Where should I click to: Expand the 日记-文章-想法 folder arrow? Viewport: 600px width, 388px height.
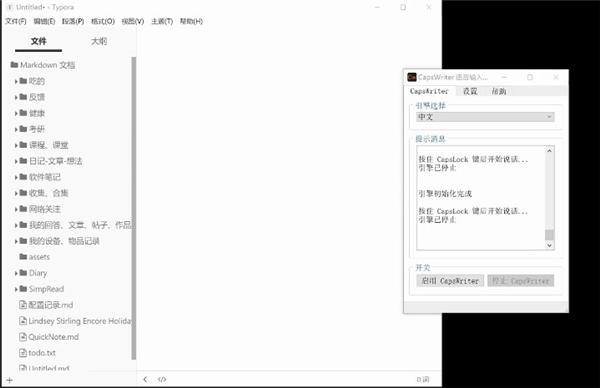click(x=16, y=161)
